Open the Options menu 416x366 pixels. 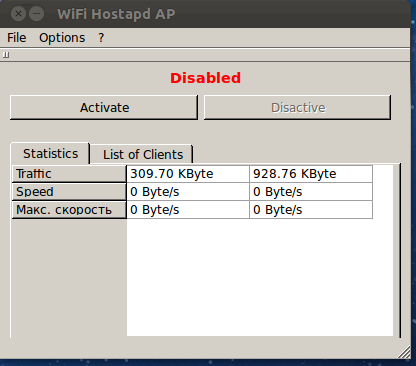pyautogui.click(x=62, y=38)
